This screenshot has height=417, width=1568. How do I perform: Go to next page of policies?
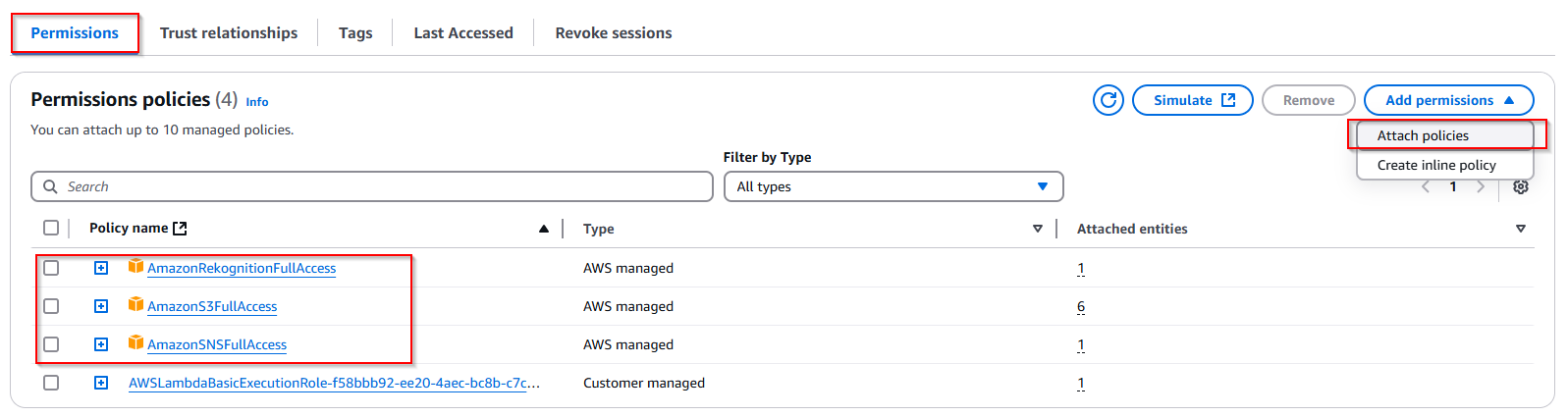pyautogui.click(x=1481, y=186)
